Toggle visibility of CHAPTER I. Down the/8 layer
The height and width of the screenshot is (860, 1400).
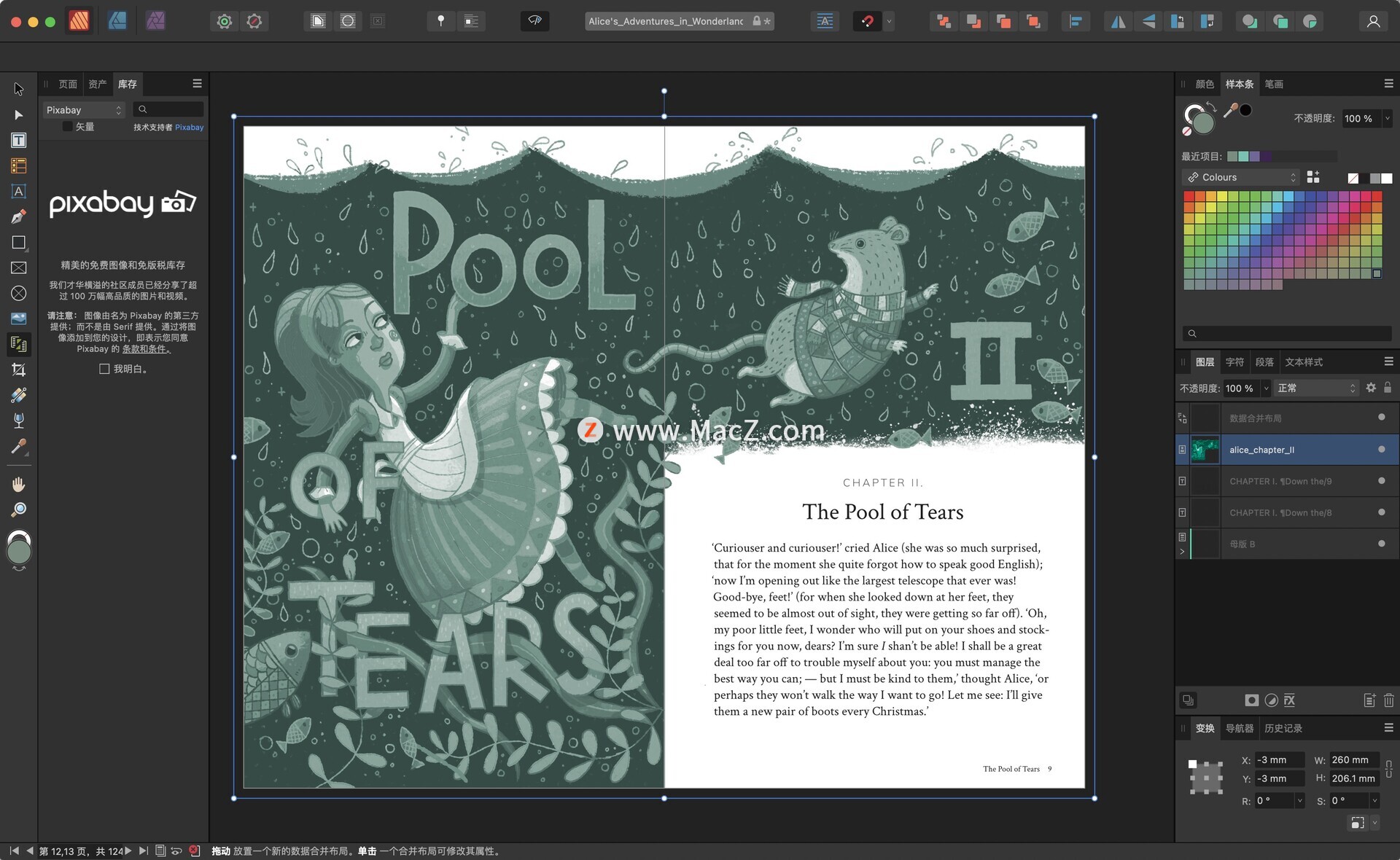[1381, 512]
